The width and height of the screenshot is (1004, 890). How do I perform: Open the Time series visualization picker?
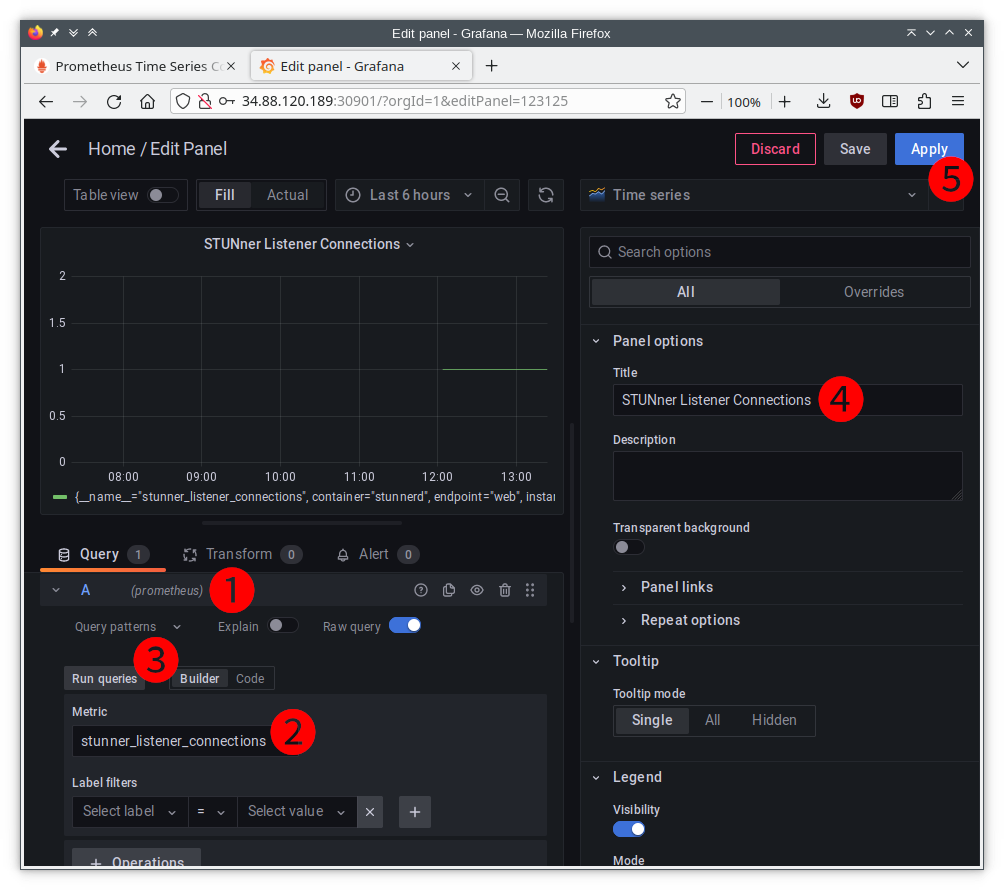click(x=754, y=195)
